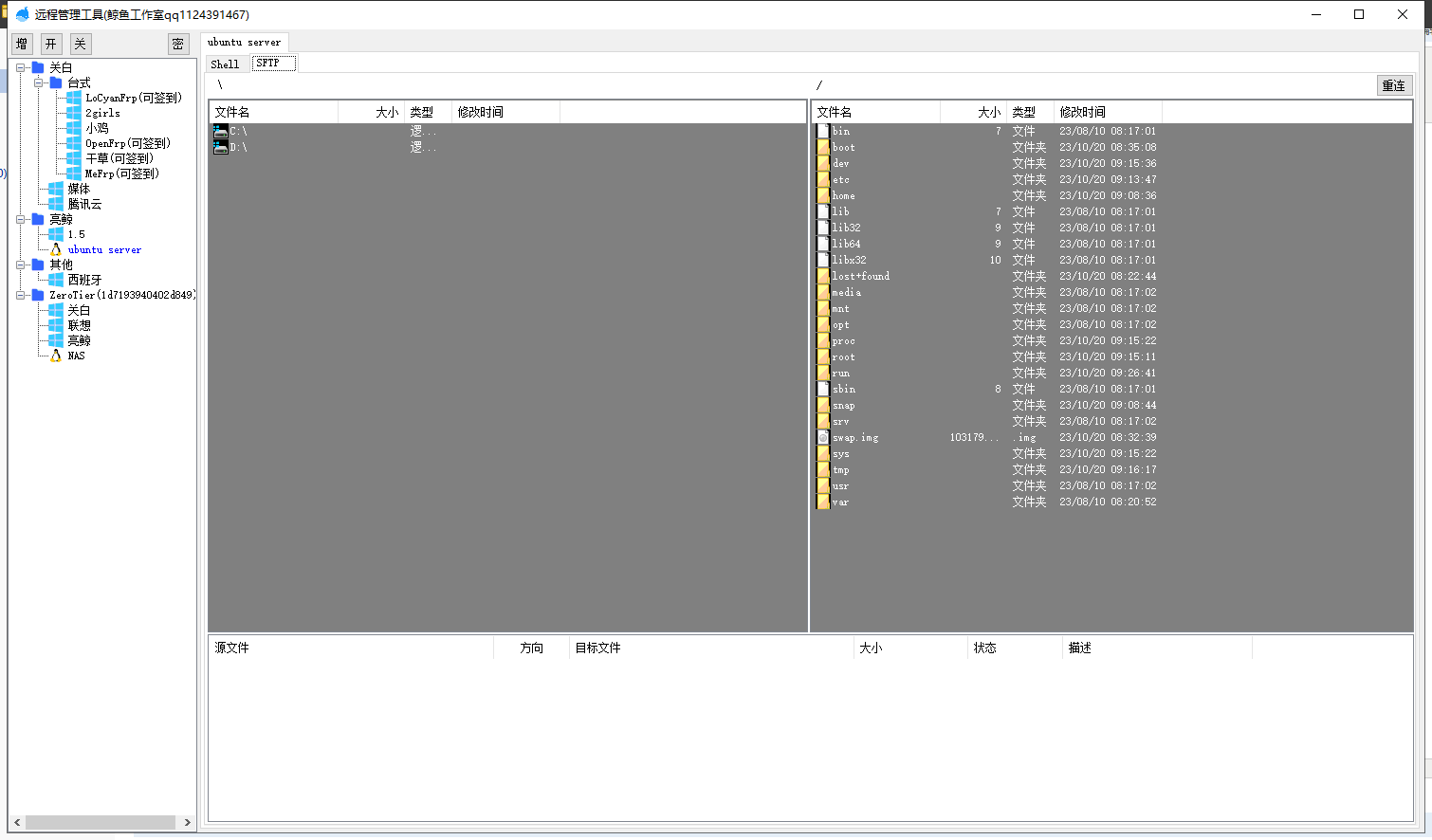
Task: Click the Windows icon next to 媒体
Action: point(56,189)
